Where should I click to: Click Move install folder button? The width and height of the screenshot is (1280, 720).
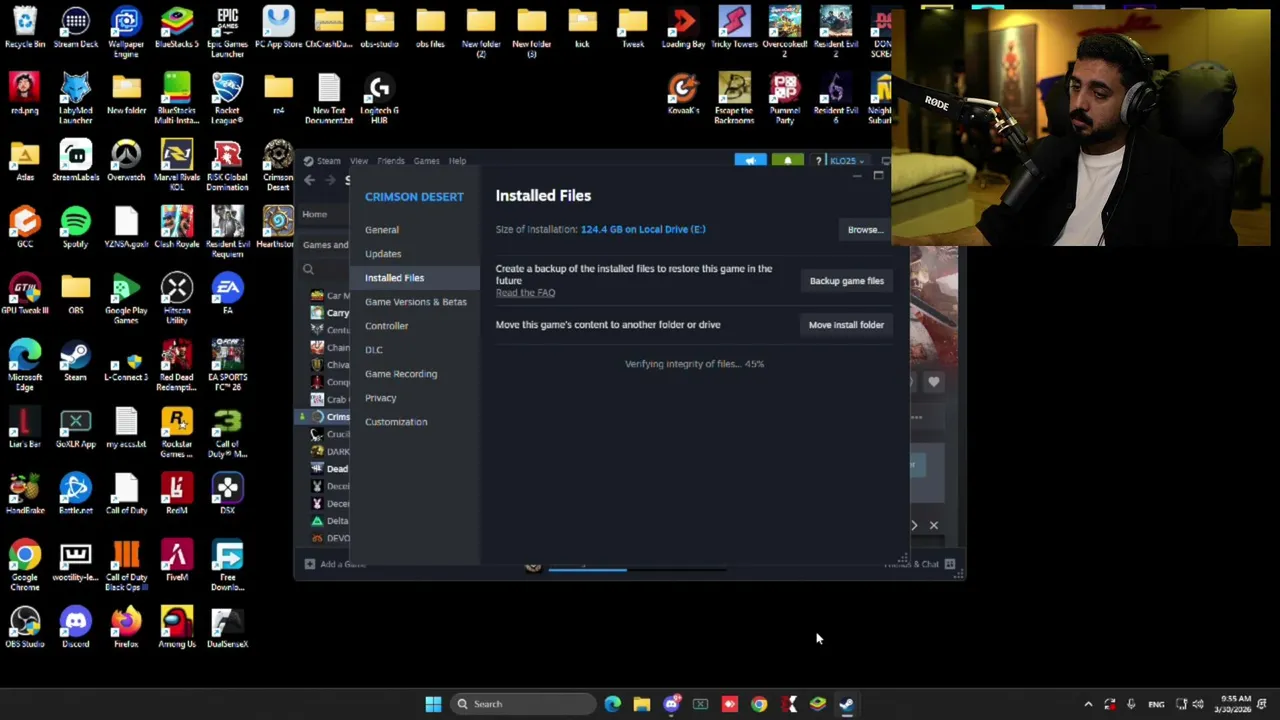click(846, 325)
